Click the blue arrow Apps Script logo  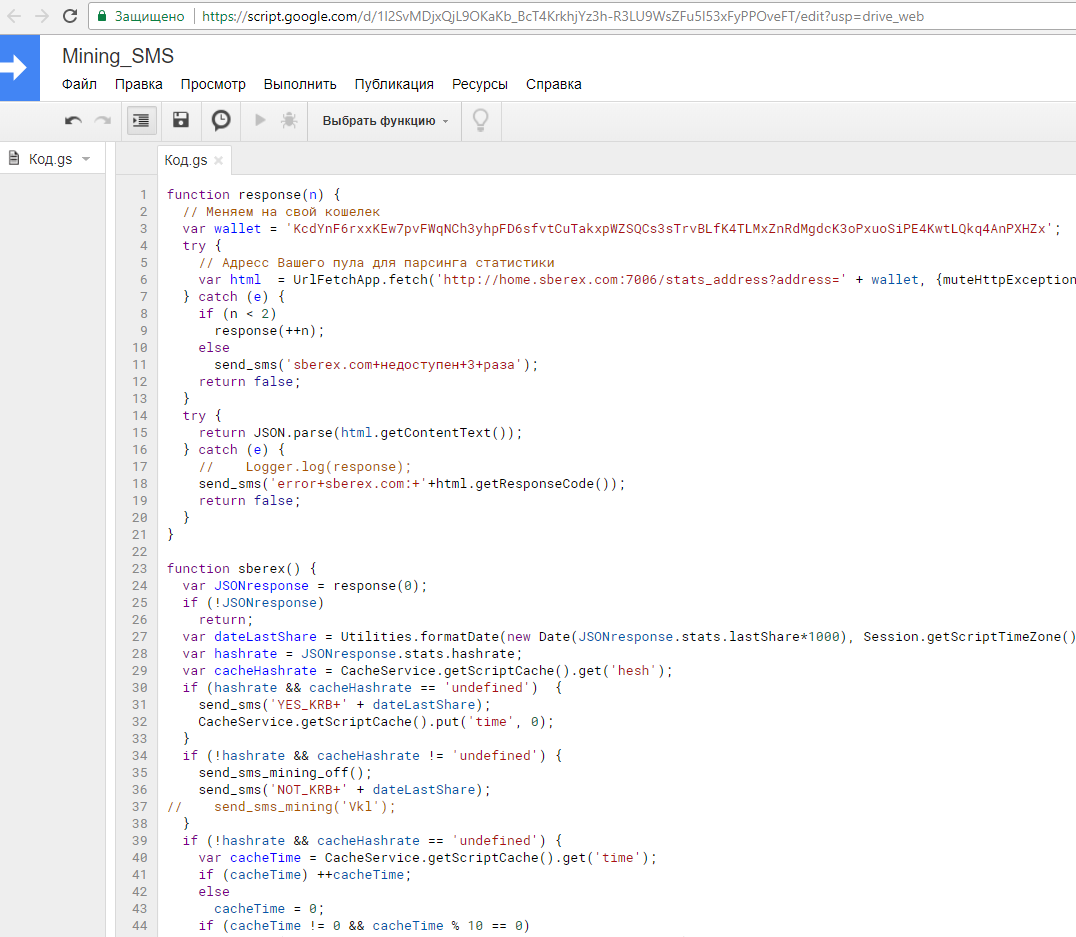pos(19,68)
